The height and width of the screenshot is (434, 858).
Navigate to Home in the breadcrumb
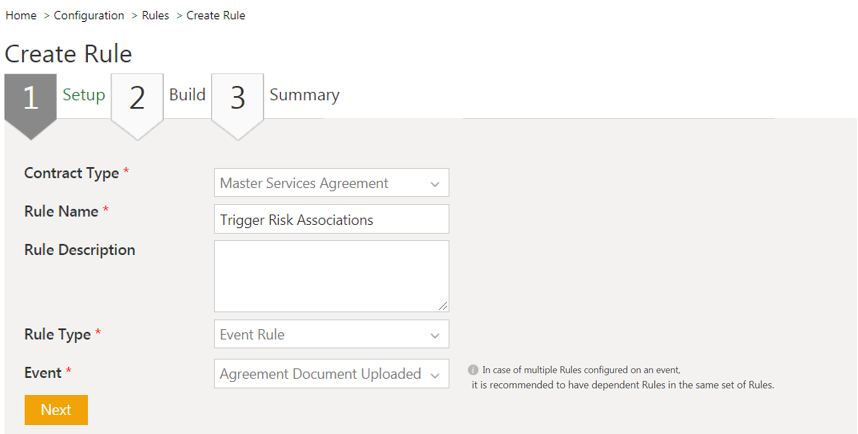coord(21,15)
